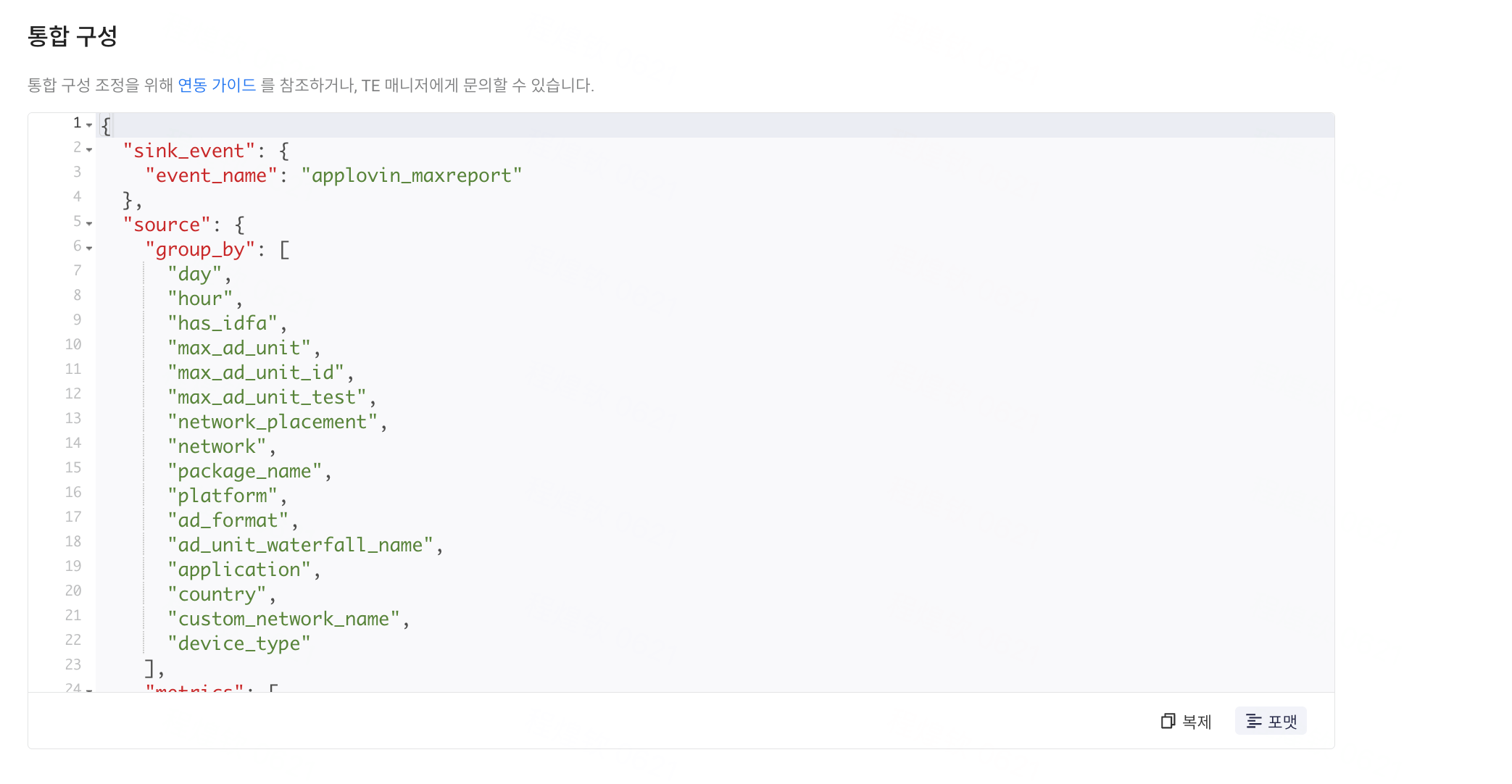1512x784 pixels.
Task: Collapse the group_by fold arrow on line 6
Action: pyautogui.click(x=89, y=249)
